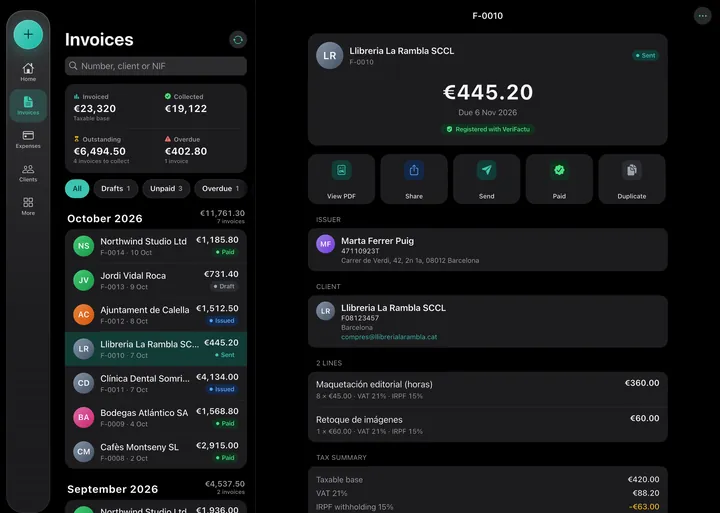Image resolution: width=720 pixels, height=513 pixels.
Task: Open the Clients section
Action: point(28,173)
